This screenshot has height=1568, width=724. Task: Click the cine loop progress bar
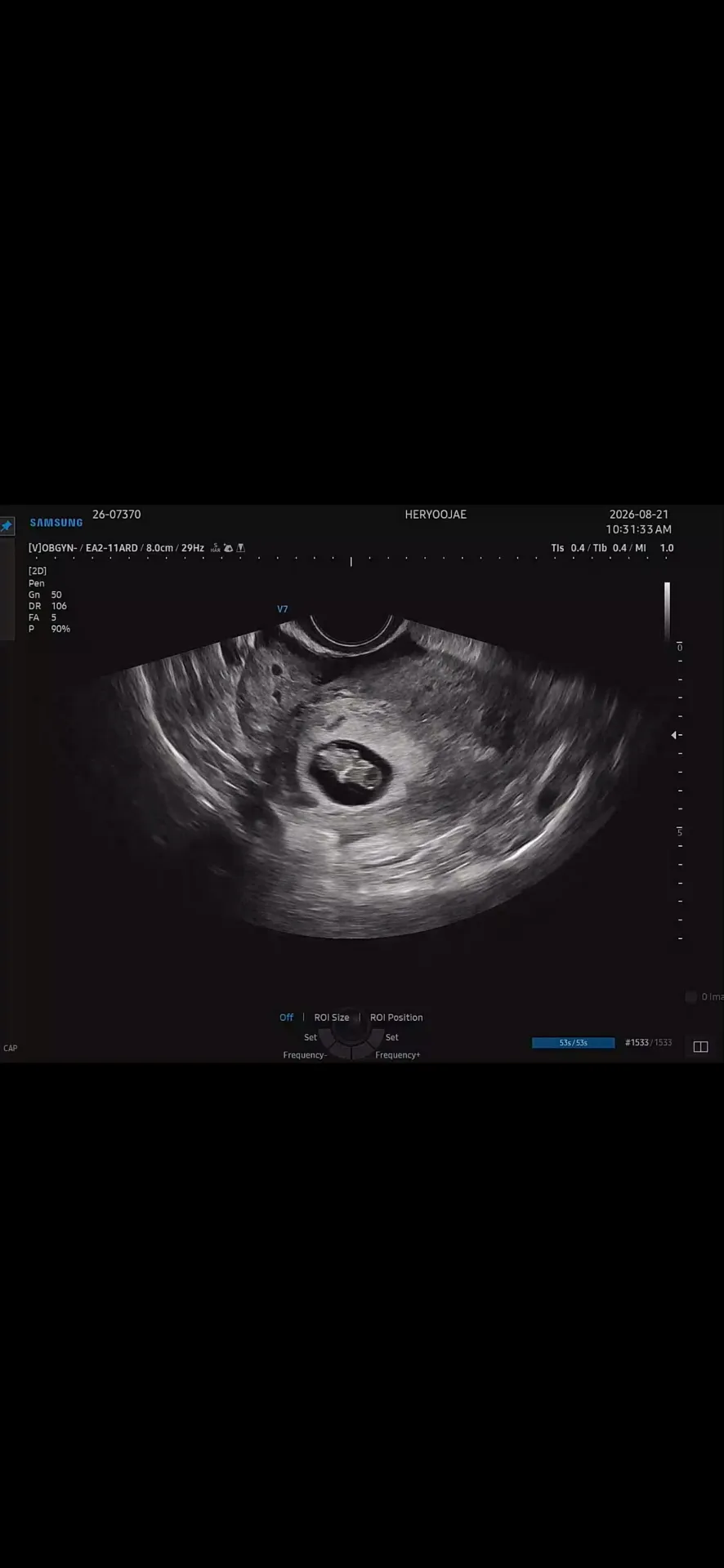click(x=573, y=1043)
